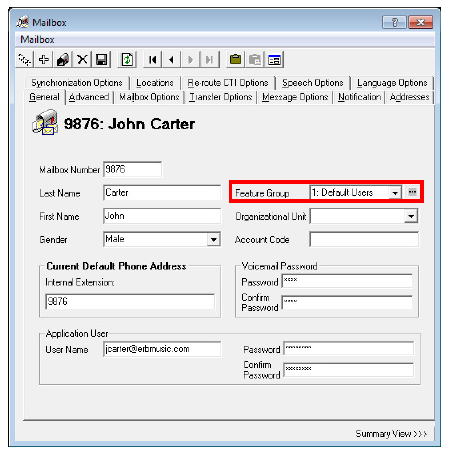Viewport: 450px width, 458px height.
Task: Switch to the Advanced tab
Action: [x=89, y=97]
